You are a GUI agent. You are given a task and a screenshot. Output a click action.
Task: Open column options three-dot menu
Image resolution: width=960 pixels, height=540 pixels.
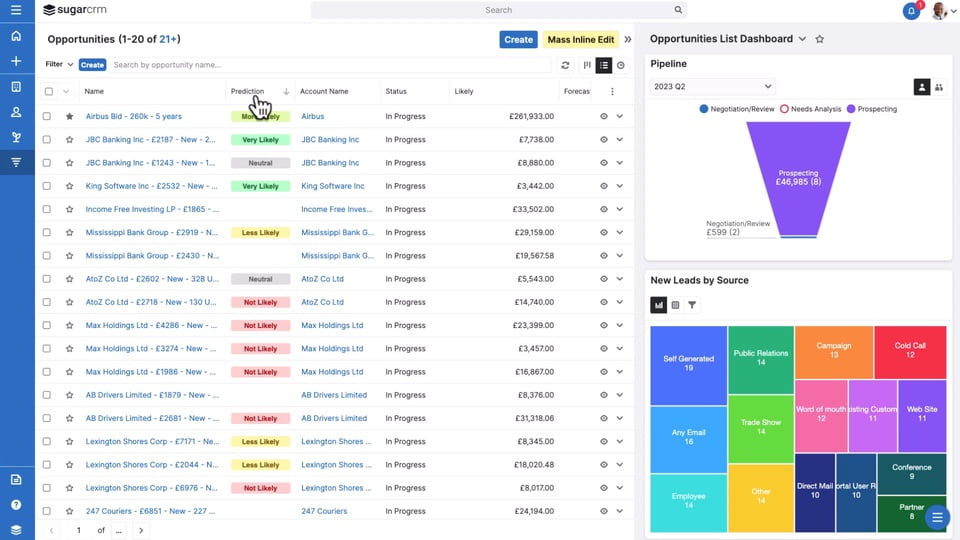(x=612, y=91)
